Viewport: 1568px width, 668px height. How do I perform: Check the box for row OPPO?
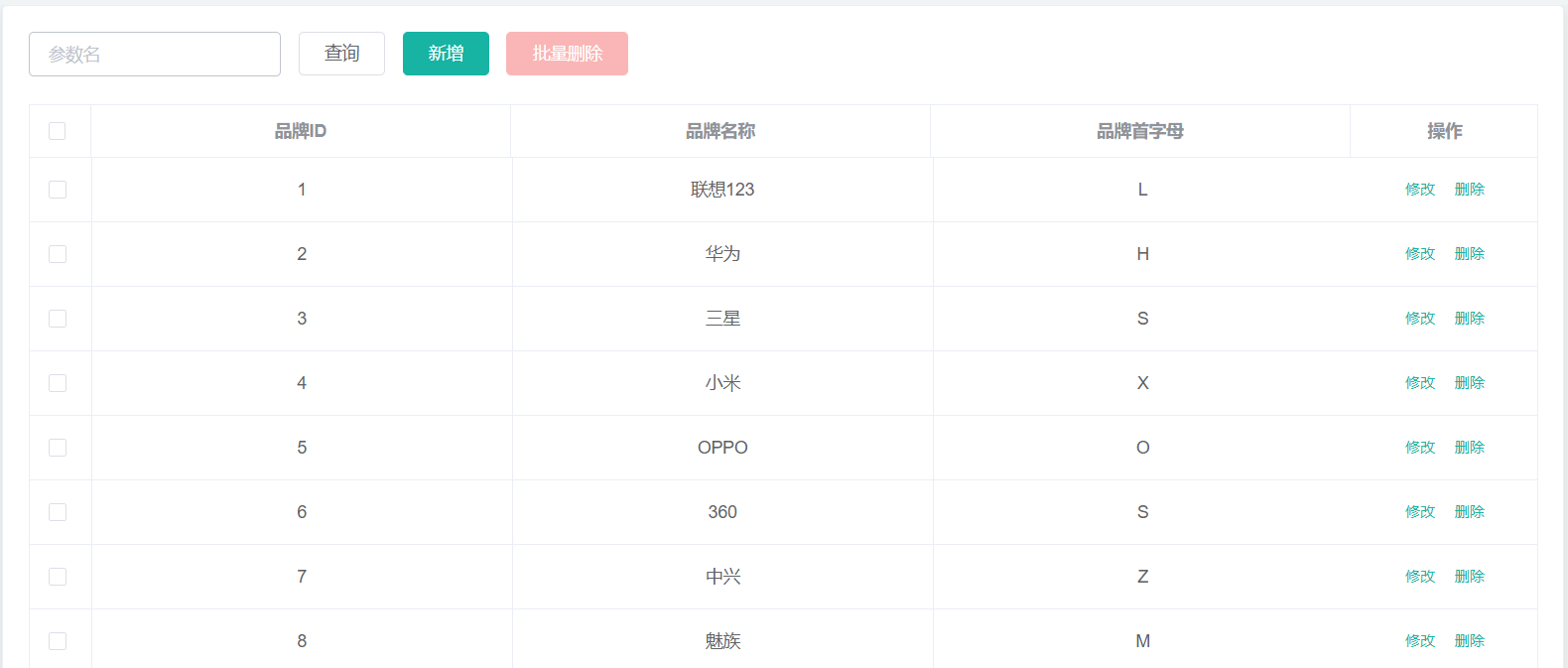pos(58,448)
